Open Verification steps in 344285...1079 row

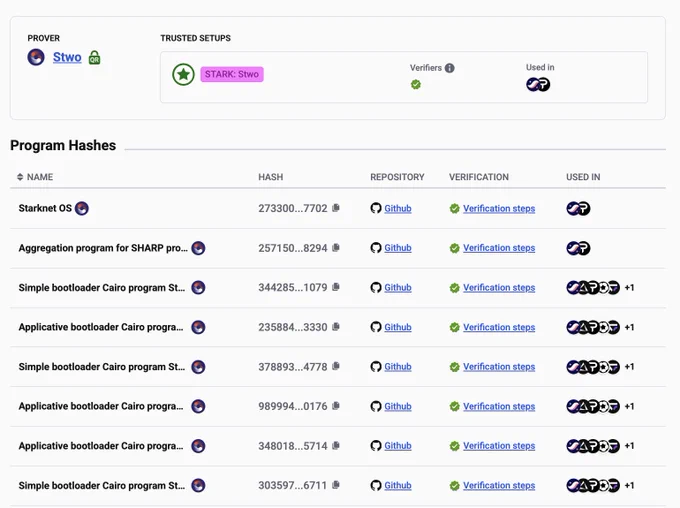coord(499,288)
